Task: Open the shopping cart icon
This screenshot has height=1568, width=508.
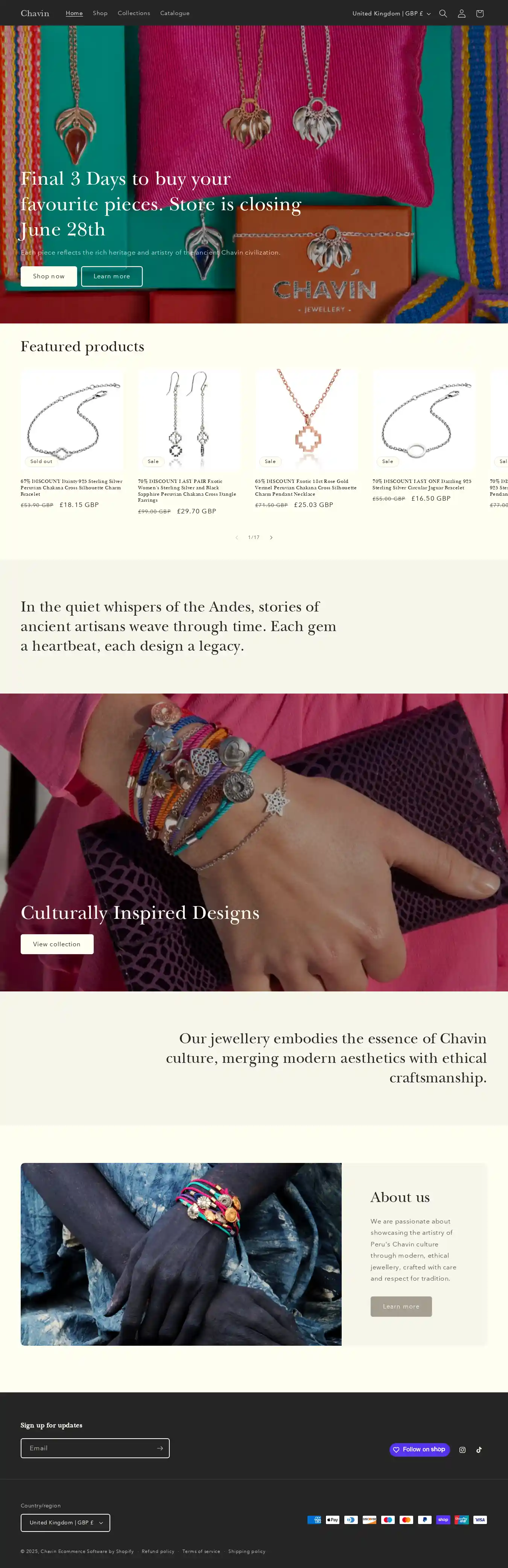Action: [x=480, y=14]
